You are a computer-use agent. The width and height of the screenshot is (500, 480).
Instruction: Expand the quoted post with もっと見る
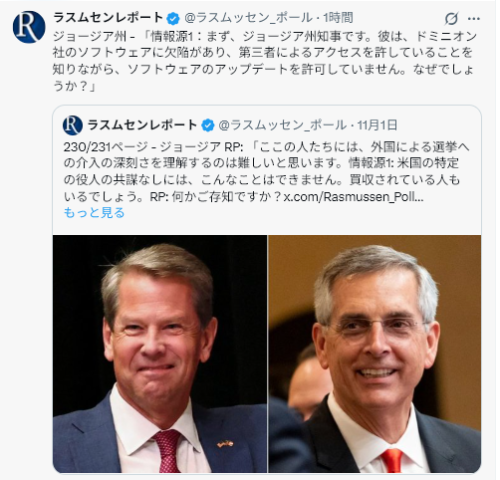(94, 212)
